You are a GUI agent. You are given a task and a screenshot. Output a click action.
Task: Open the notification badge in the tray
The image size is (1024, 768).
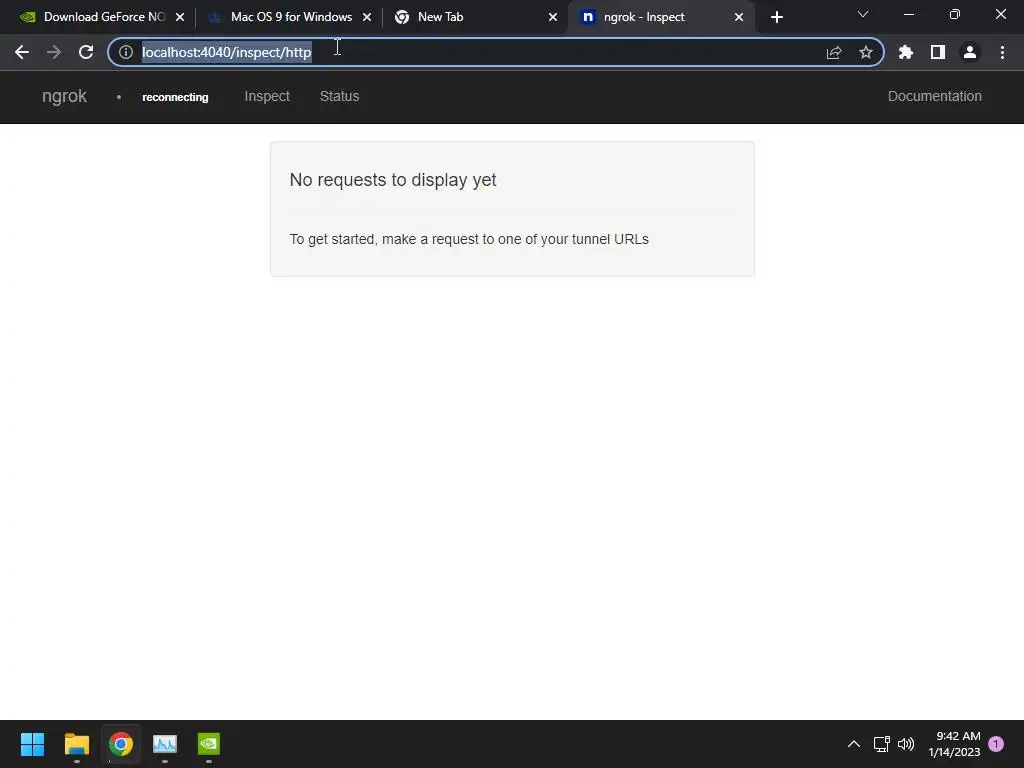coord(996,744)
